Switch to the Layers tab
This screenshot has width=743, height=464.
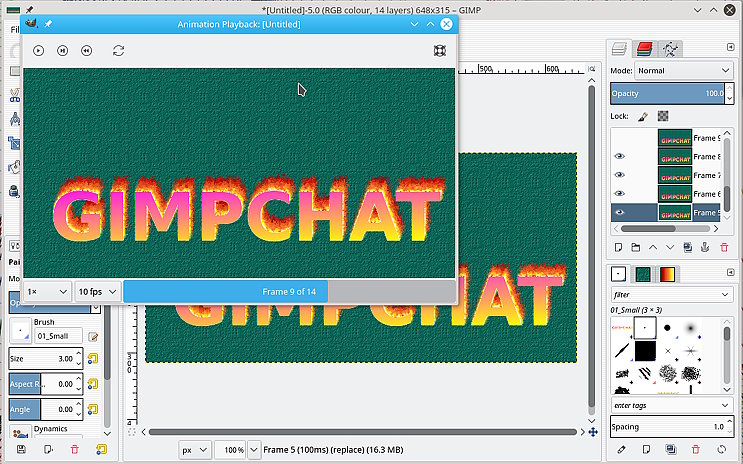tap(619, 48)
